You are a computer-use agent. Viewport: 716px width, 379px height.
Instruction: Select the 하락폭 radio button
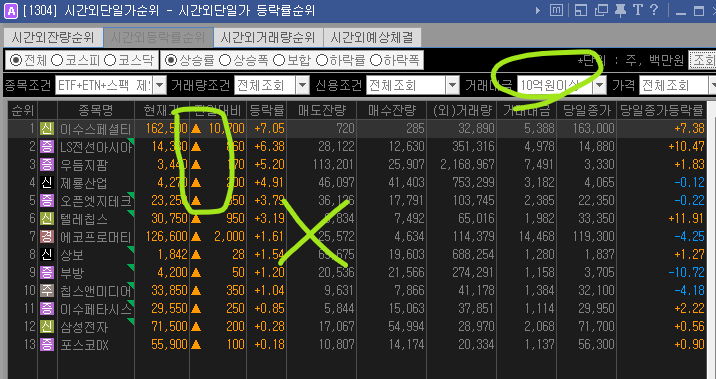375,60
